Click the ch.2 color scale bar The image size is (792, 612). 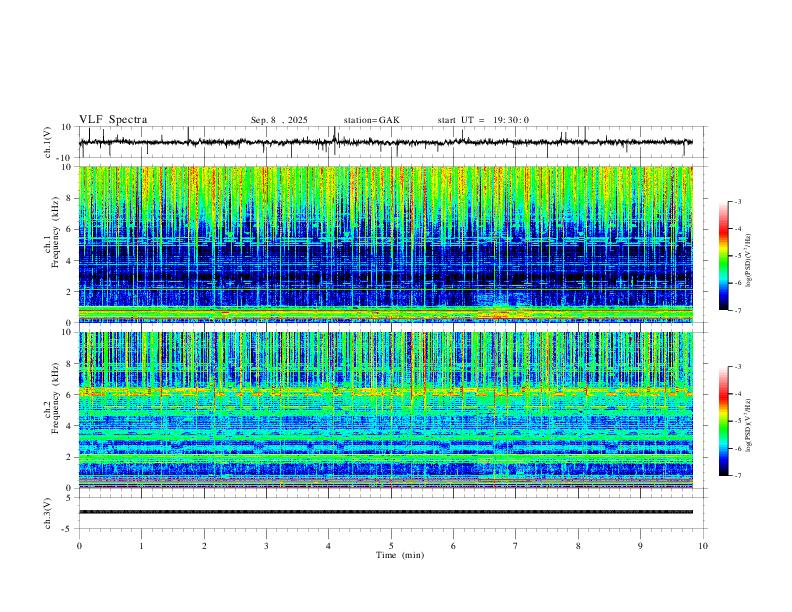723,421
